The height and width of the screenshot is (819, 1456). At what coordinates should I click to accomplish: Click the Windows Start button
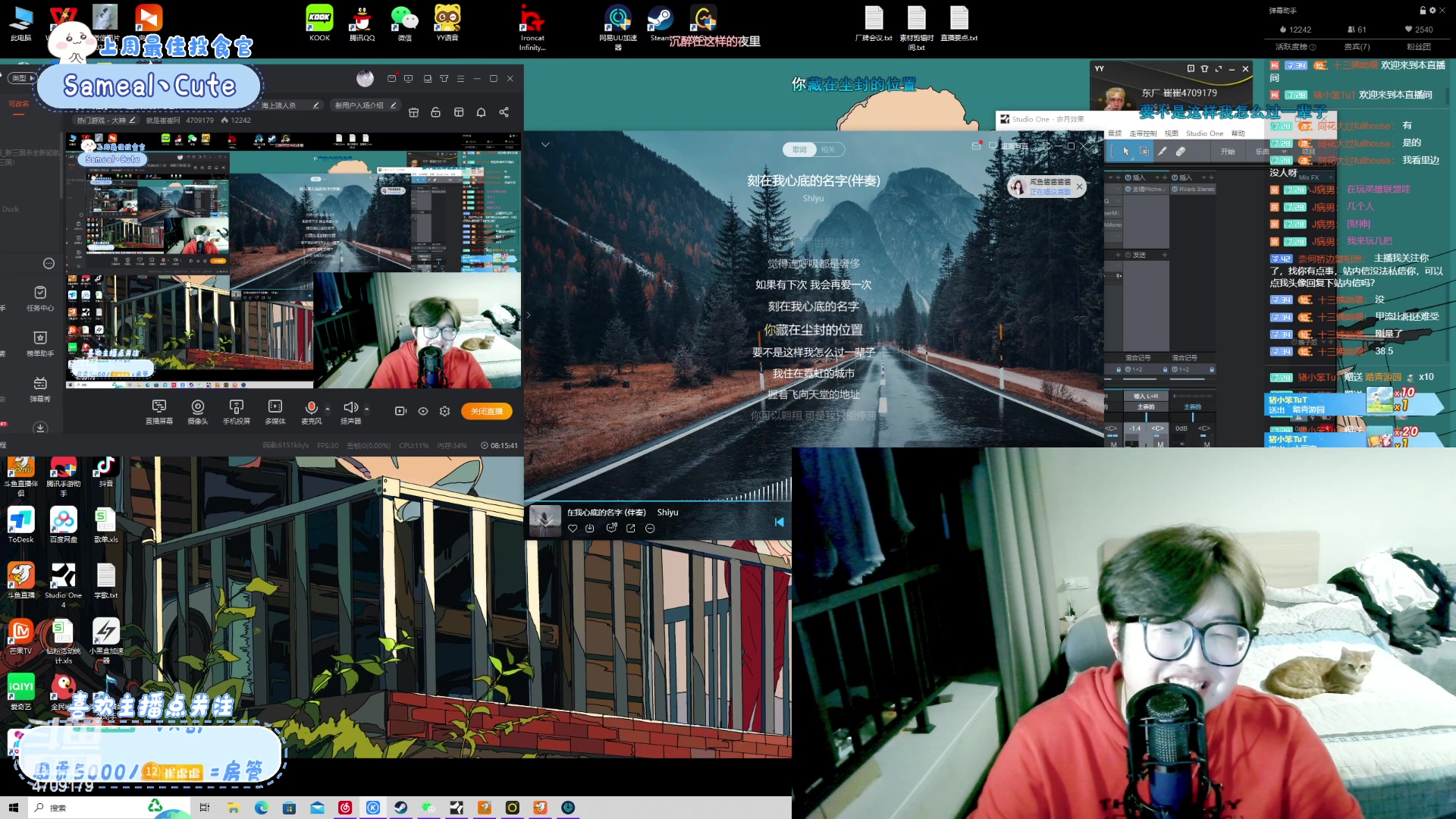(14, 808)
